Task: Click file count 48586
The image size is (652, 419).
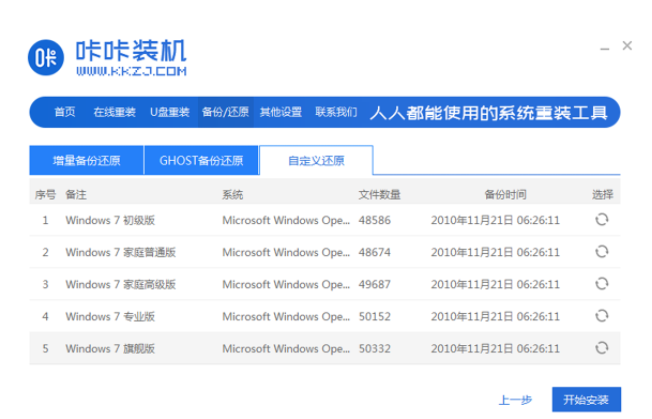Action: [x=375, y=220]
